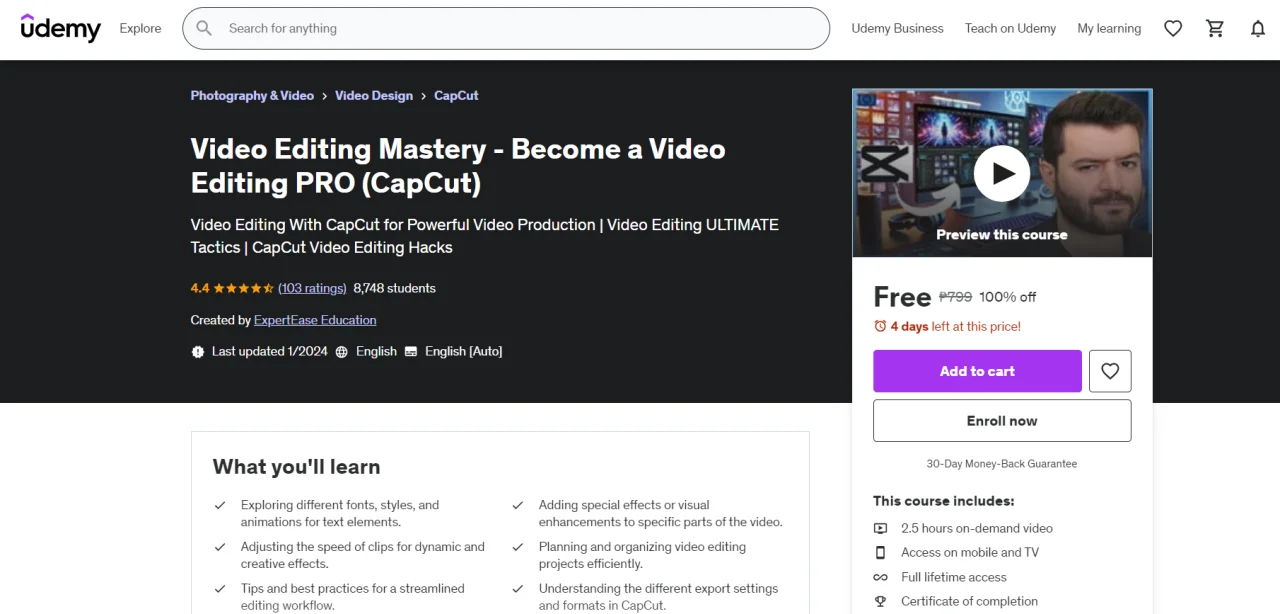Open My learning

[x=1109, y=28]
